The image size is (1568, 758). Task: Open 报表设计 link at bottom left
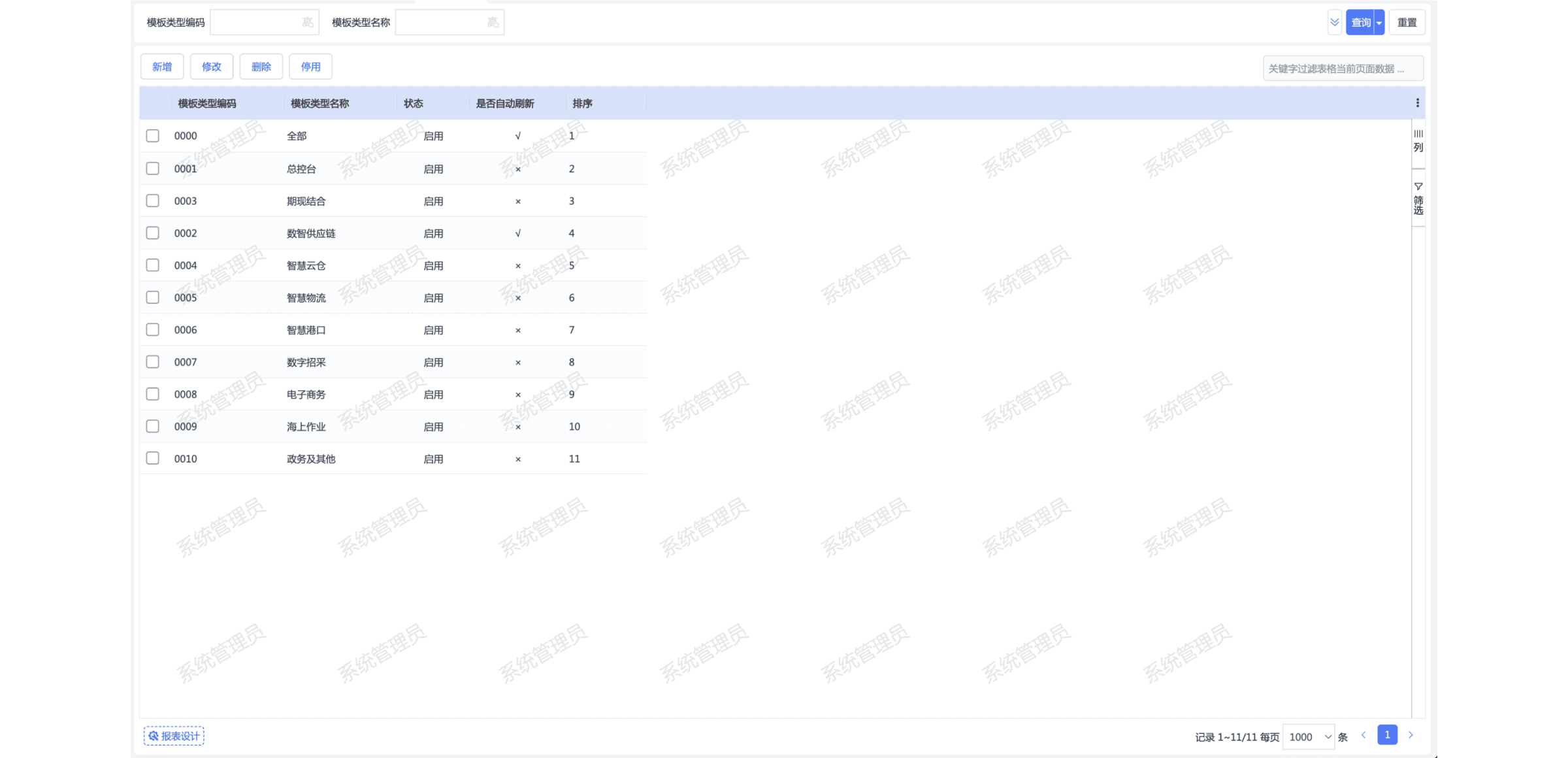pyautogui.click(x=174, y=736)
